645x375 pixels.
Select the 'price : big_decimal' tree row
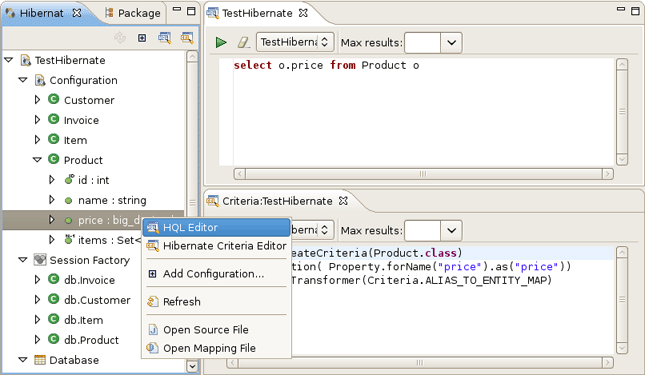(94, 220)
